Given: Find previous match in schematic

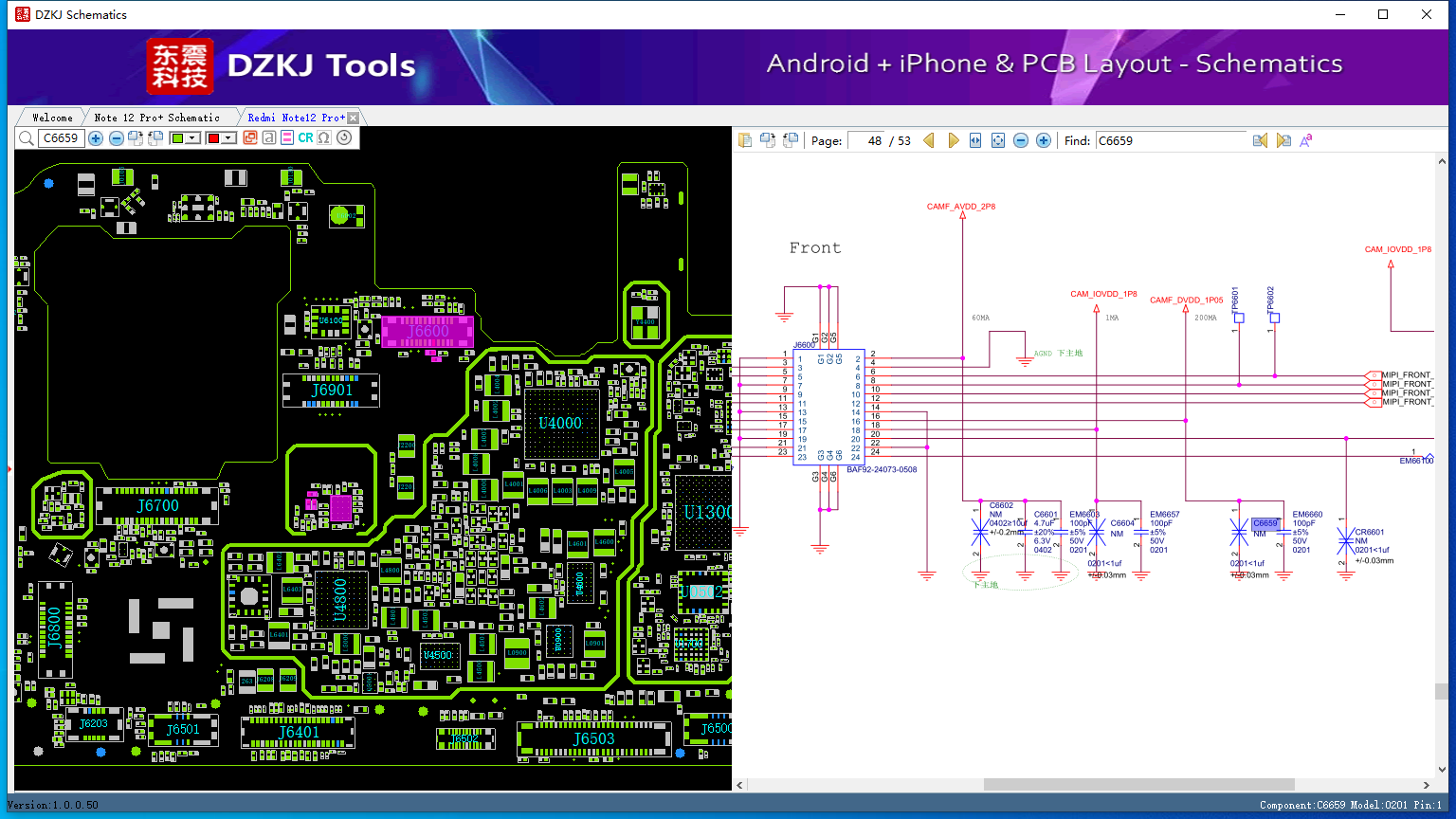Looking at the screenshot, I should [x=1260, y=140].
